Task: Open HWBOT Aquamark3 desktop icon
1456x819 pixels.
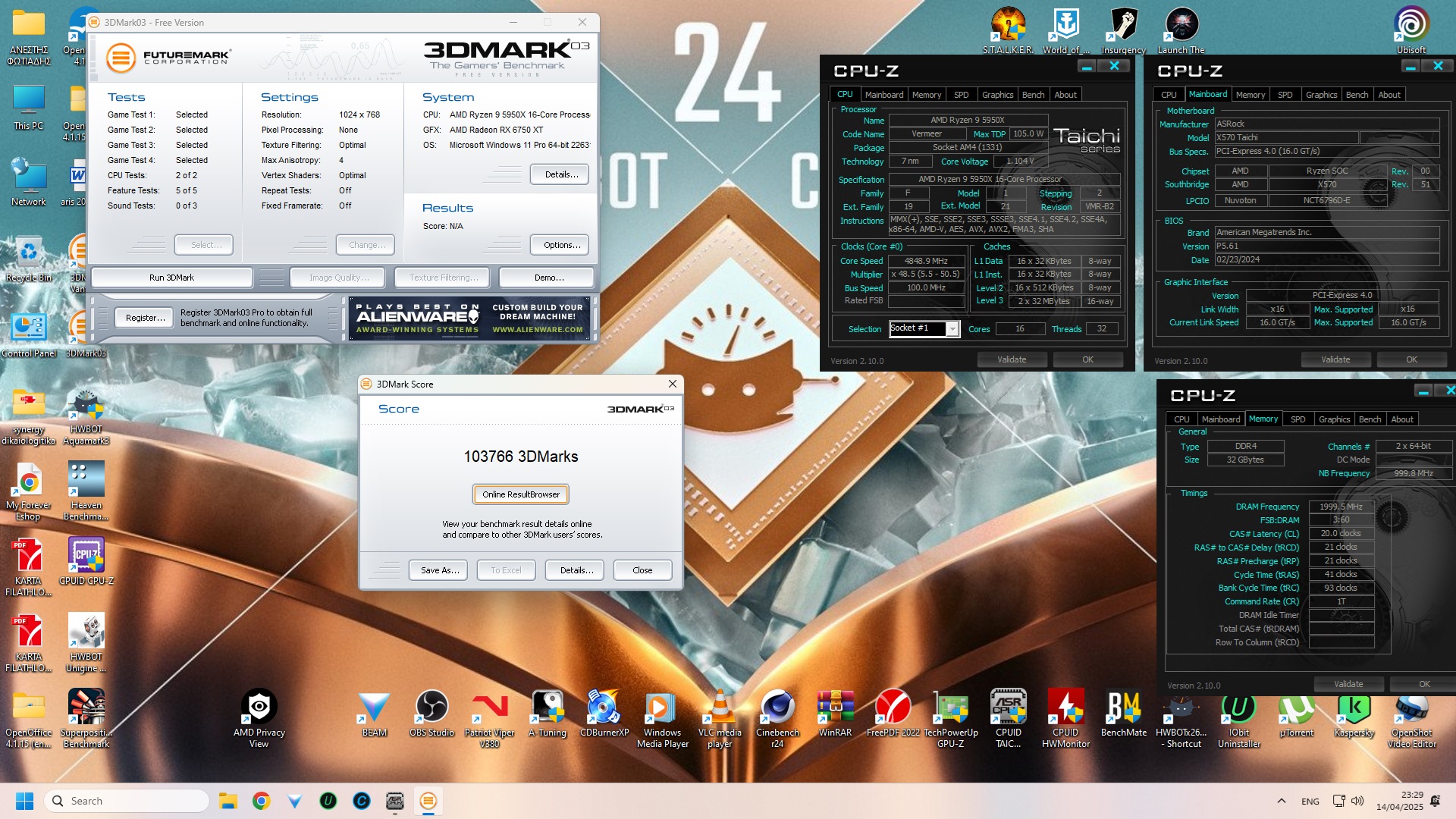Action: 86,416
